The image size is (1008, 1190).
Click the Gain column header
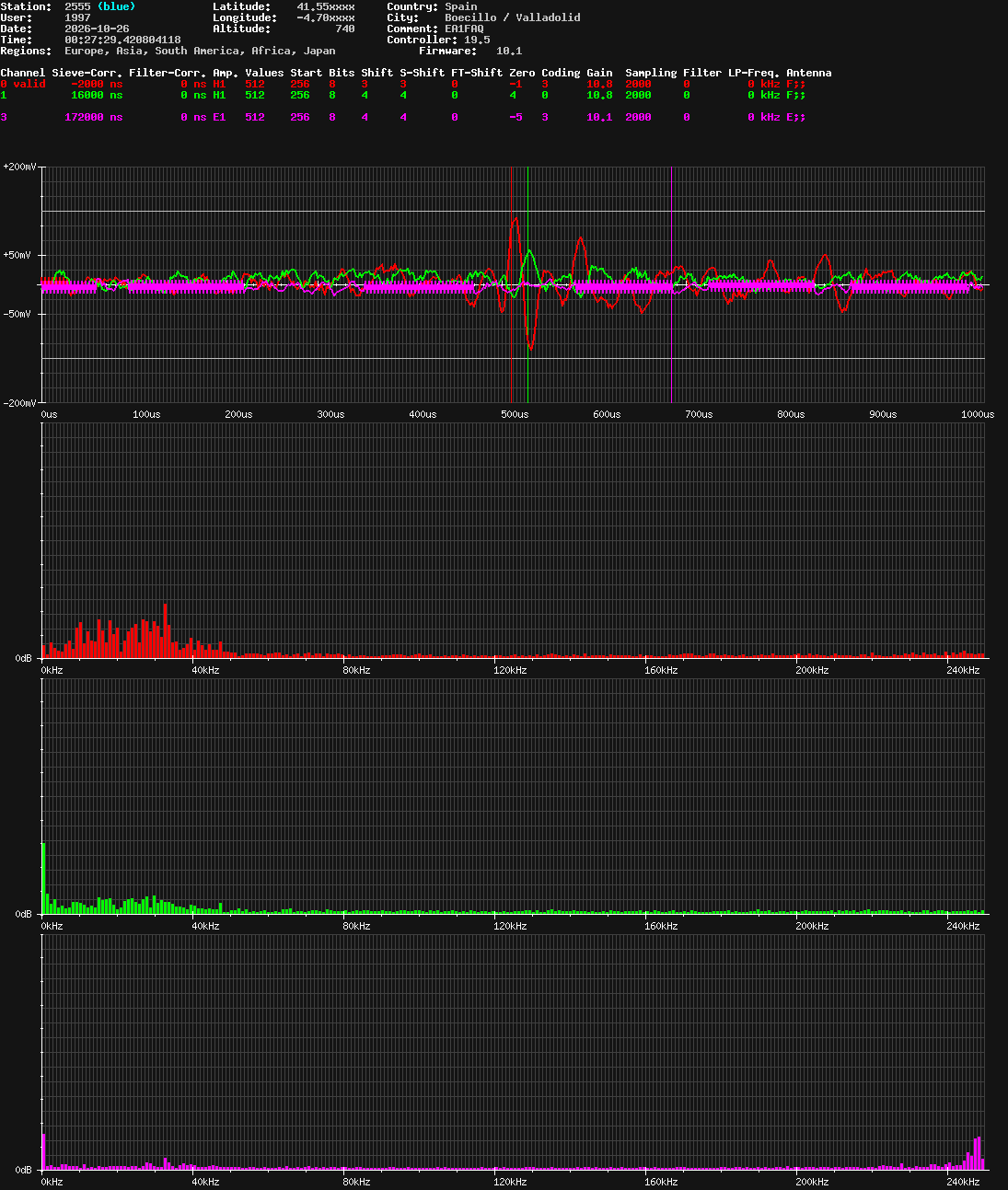[599, 73]
